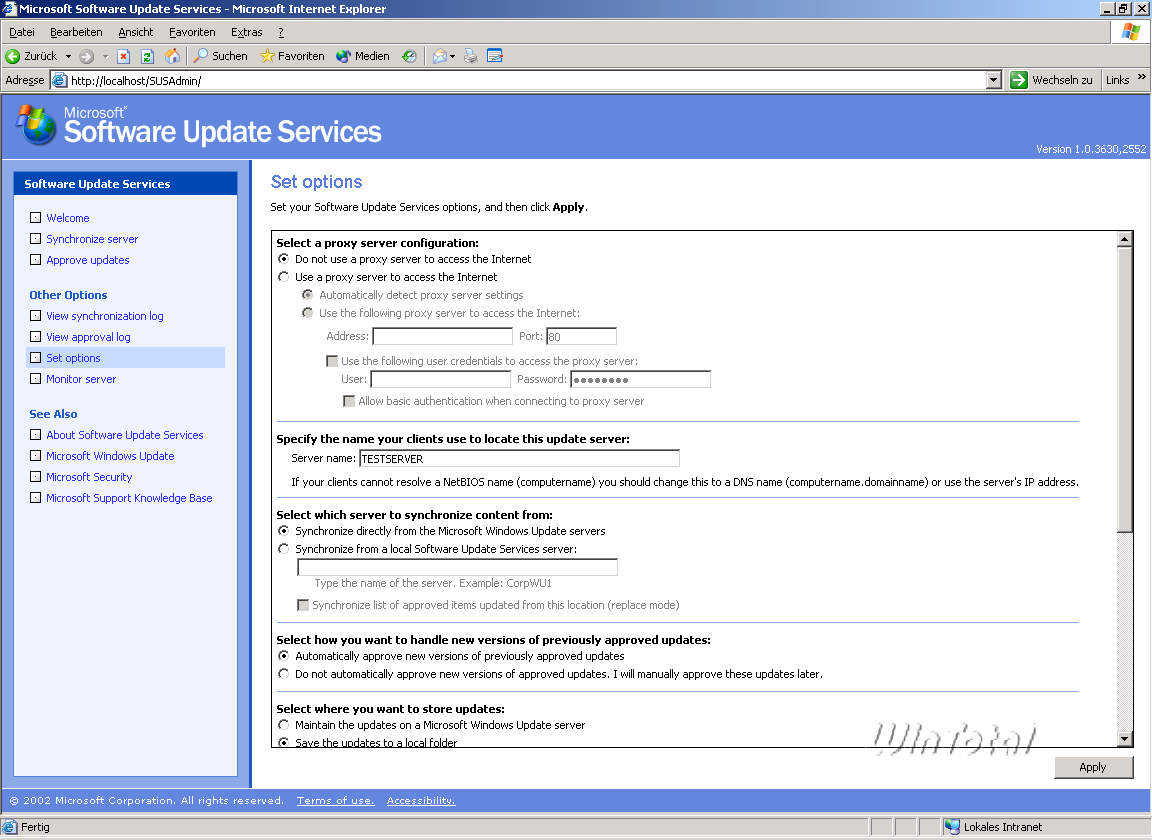This screenshot has height=840, width=1152.
Task: Click the proxy Port input field
Action: tap(581, 337)
